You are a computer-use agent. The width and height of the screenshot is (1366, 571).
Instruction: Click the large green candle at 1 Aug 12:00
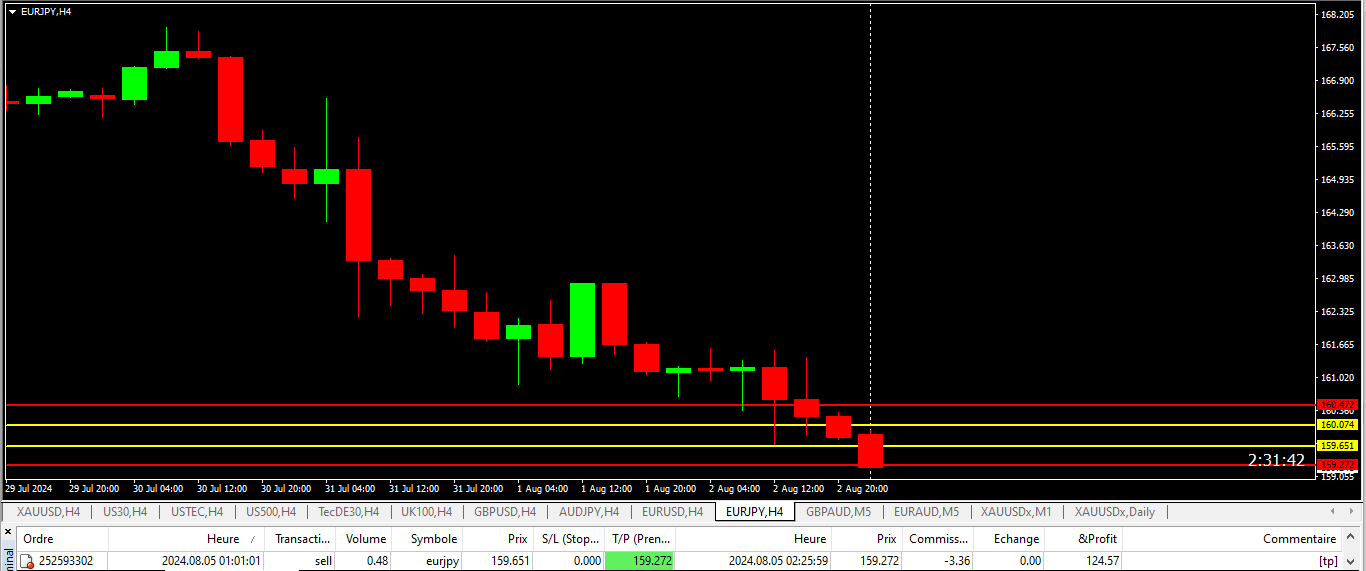tap(582, 320)
